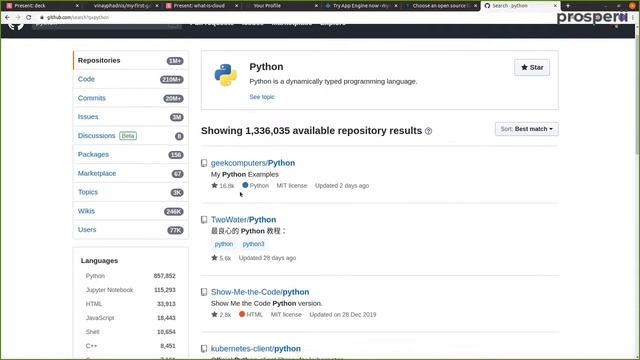Click the help icon after repository results
The width and height of the screenshot is (640, 360).
click(x=428, y=131)
